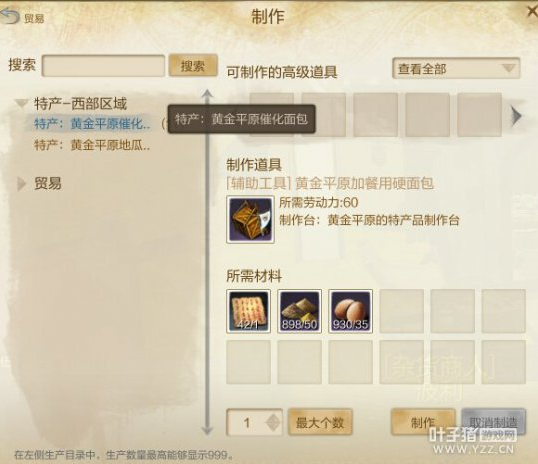Click the quantity stepper arrows
Screen dimensions: 538x464
273,423
